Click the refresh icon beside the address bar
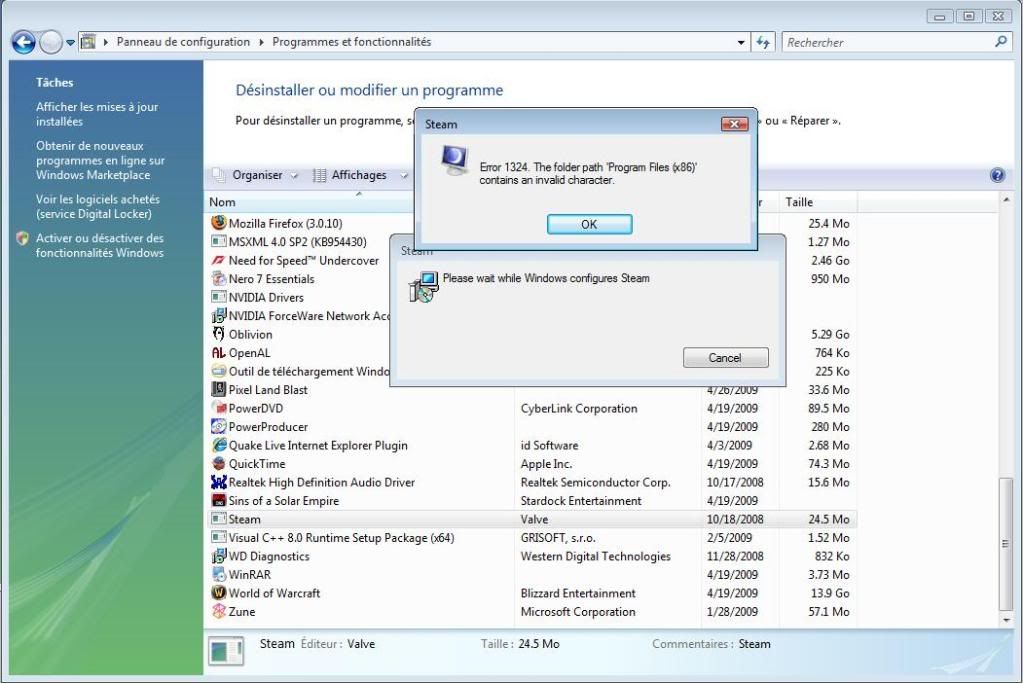 click(763, 42)
